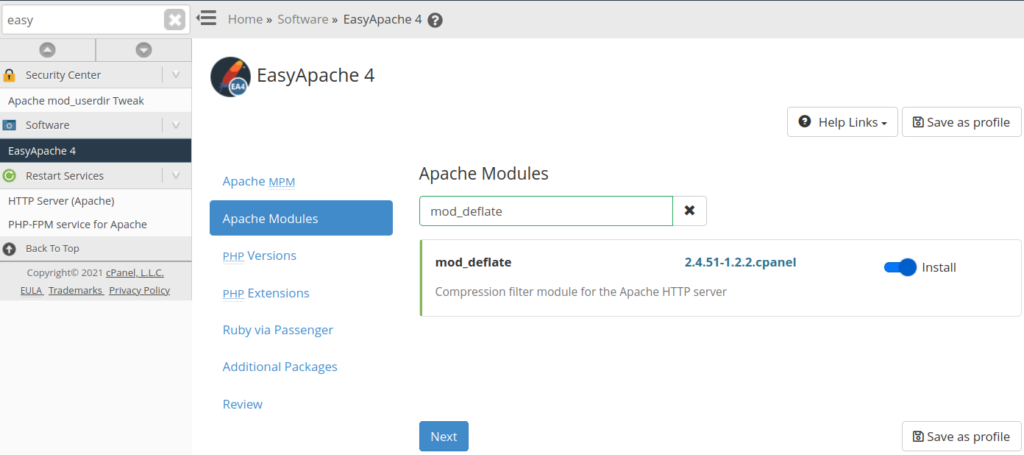Collapse the Software section chevron
1024x455 pixels.
coord(175,125)
